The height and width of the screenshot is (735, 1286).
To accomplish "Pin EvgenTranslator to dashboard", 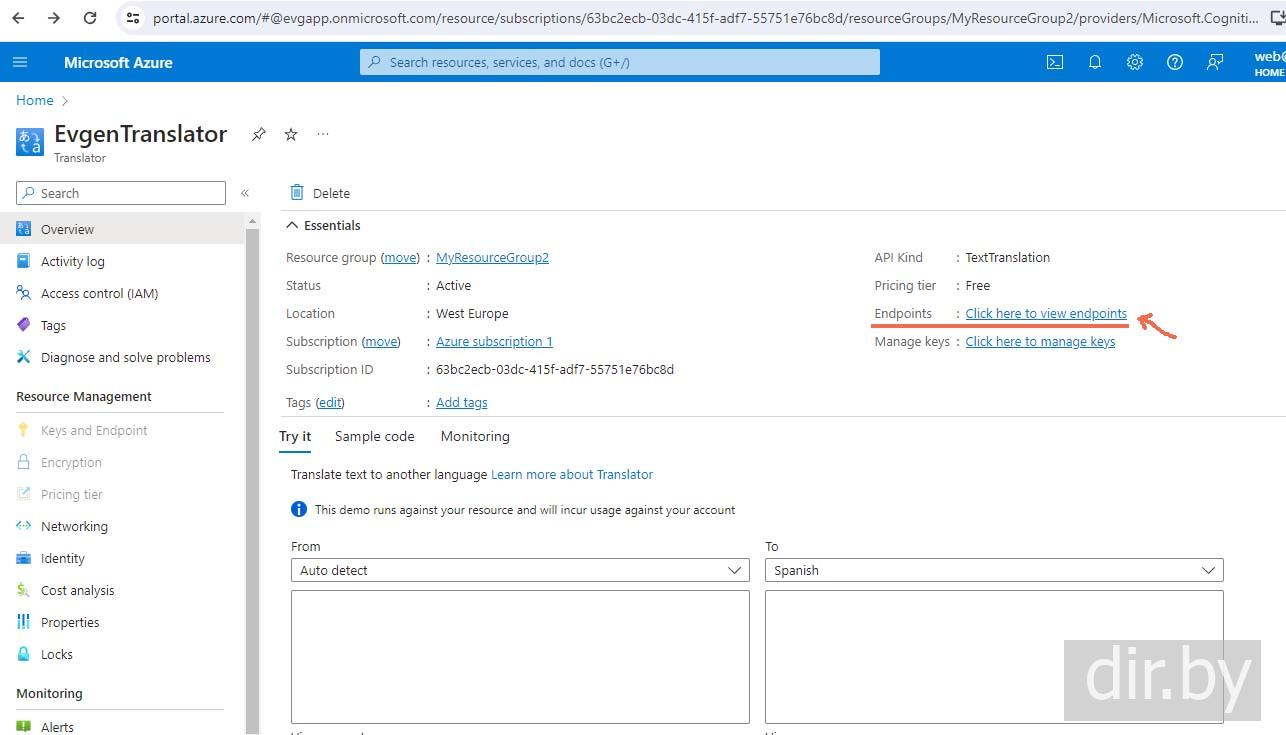I will (x=259, y=134).
